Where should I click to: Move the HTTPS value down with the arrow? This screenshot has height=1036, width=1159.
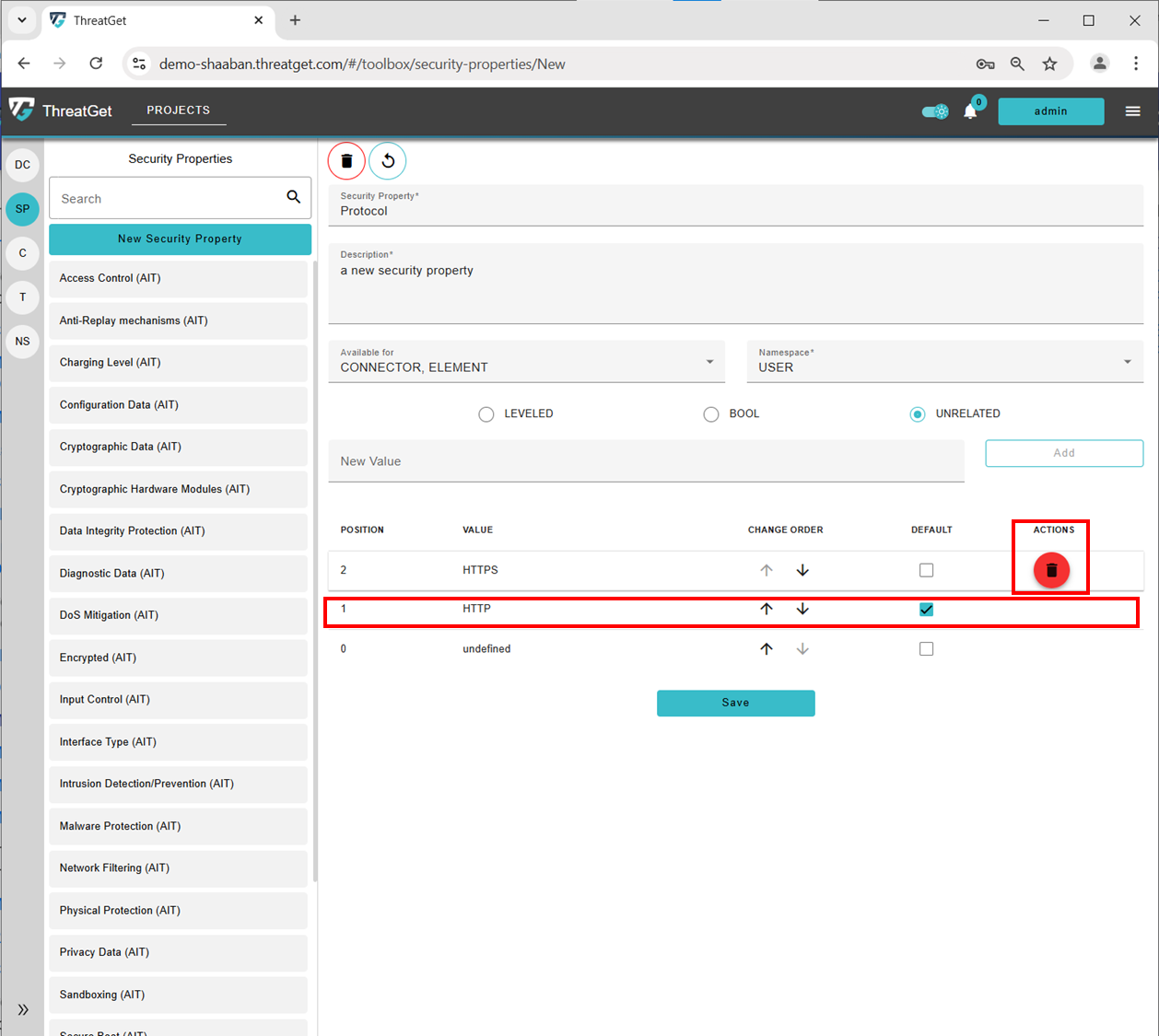[x=802, y=570]
